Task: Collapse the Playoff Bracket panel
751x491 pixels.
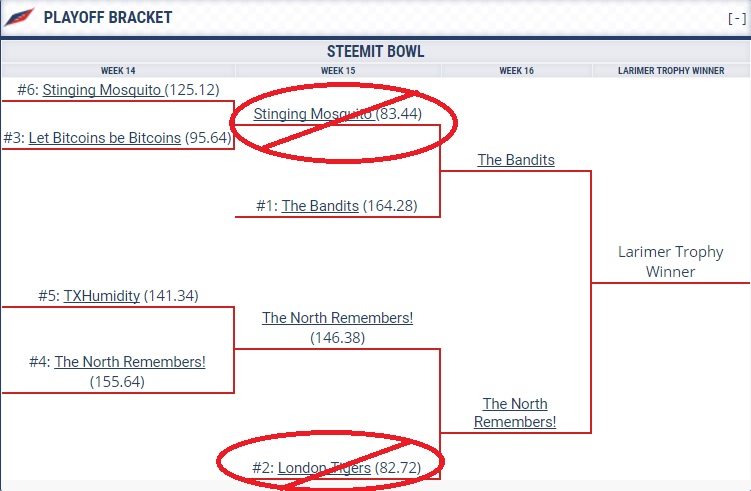Action: (735, 18)
